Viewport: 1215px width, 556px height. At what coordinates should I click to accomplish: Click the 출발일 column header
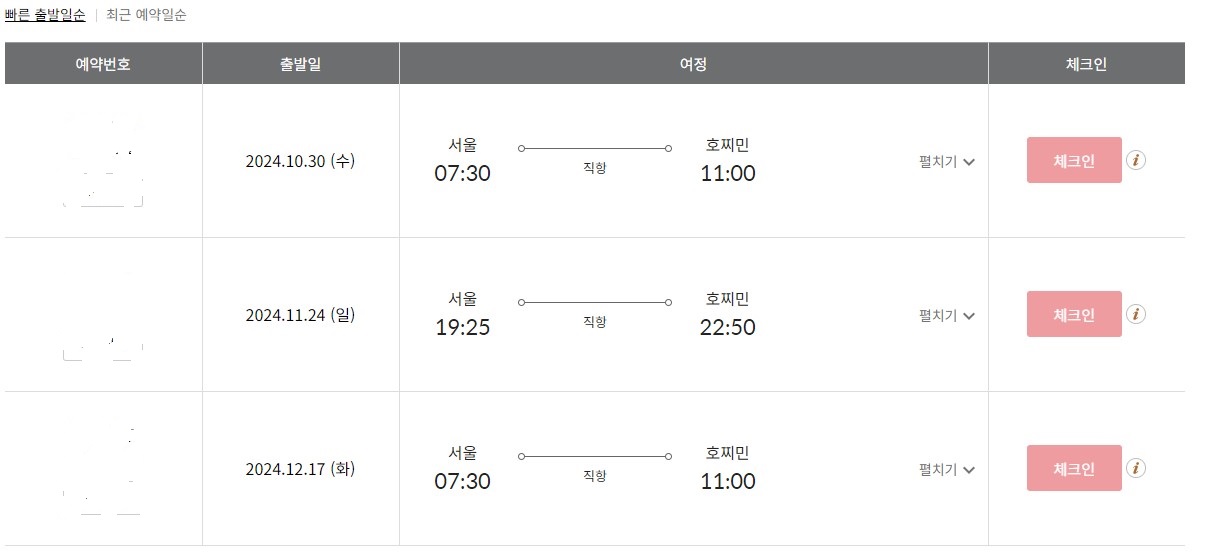pos(300,64)
